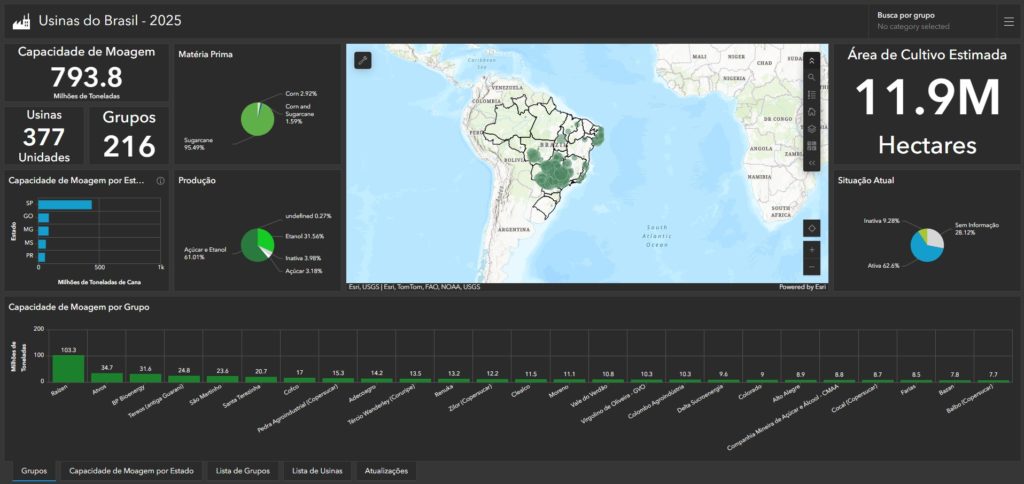Click the locate / compass button on map
The image size is (1024, 484).
(x=812, y=228)
